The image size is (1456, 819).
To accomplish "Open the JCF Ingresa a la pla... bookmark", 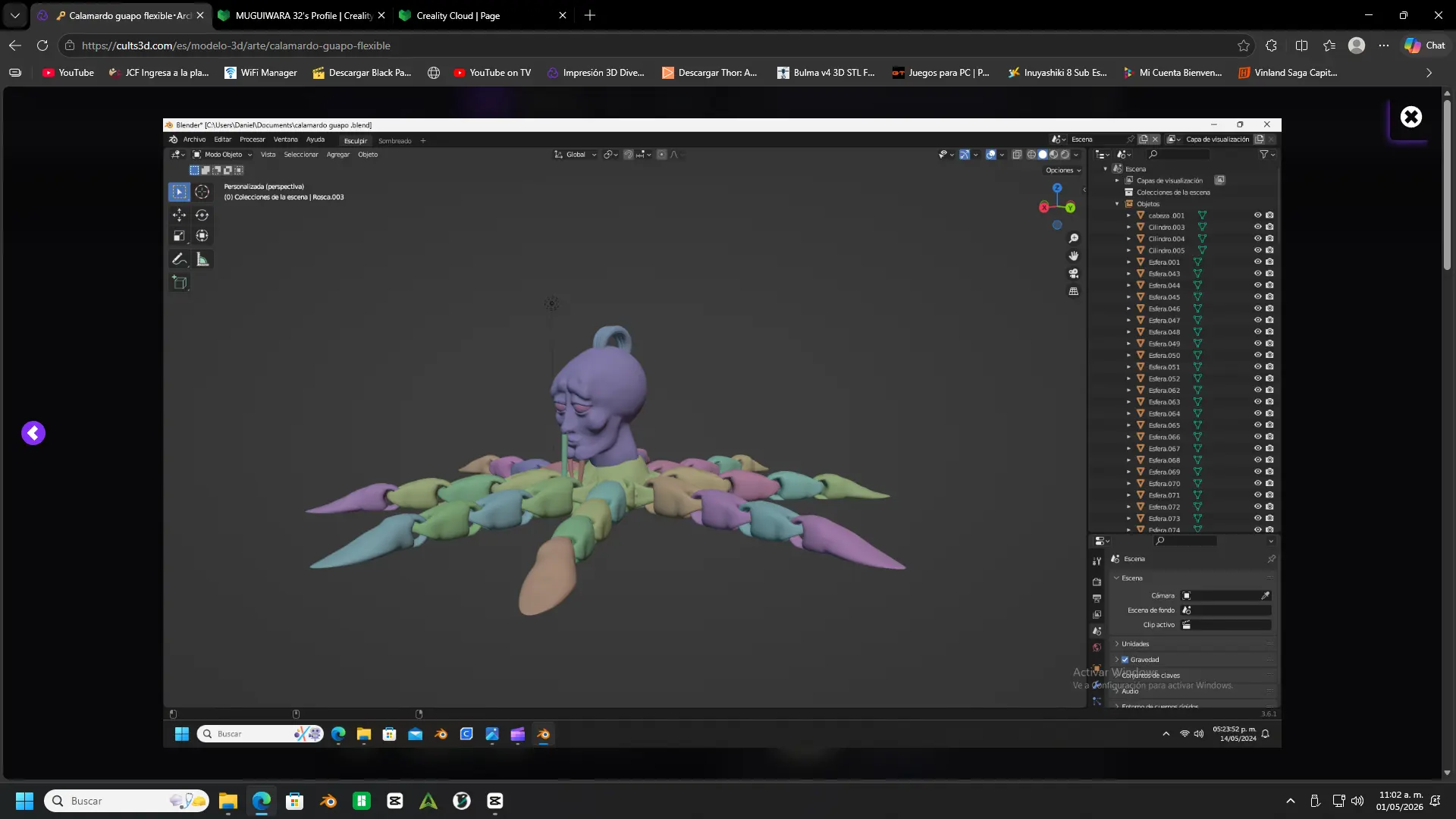I will click(x=158, y=73).
